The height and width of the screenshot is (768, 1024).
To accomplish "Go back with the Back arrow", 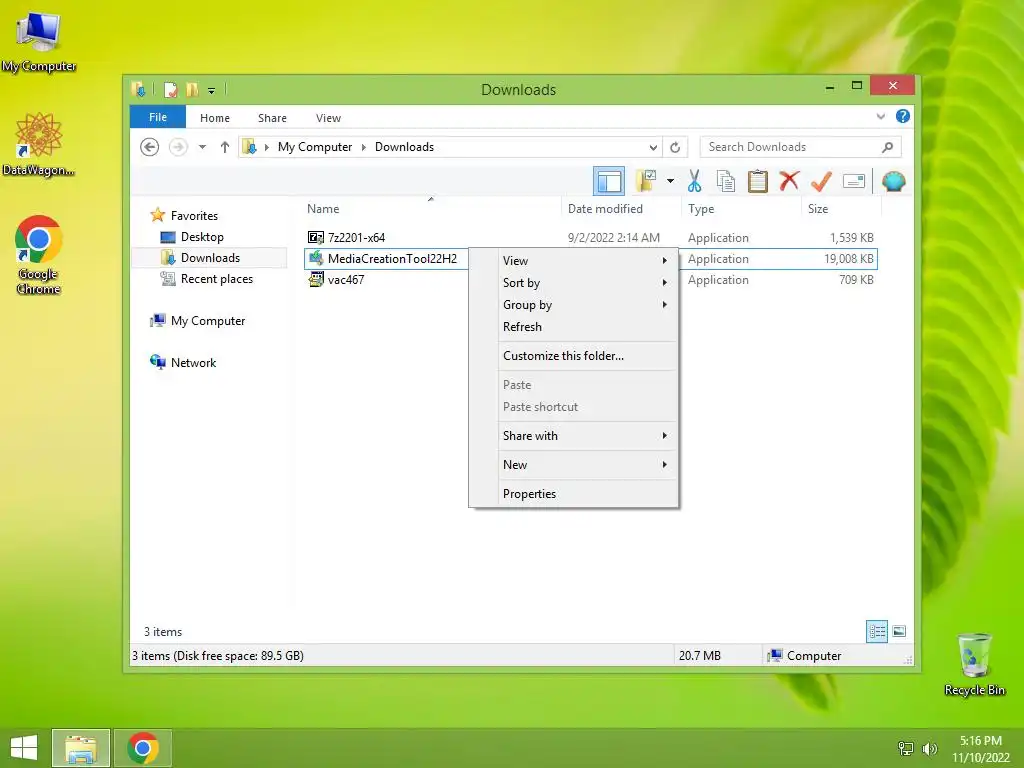I will click(150, 147).
